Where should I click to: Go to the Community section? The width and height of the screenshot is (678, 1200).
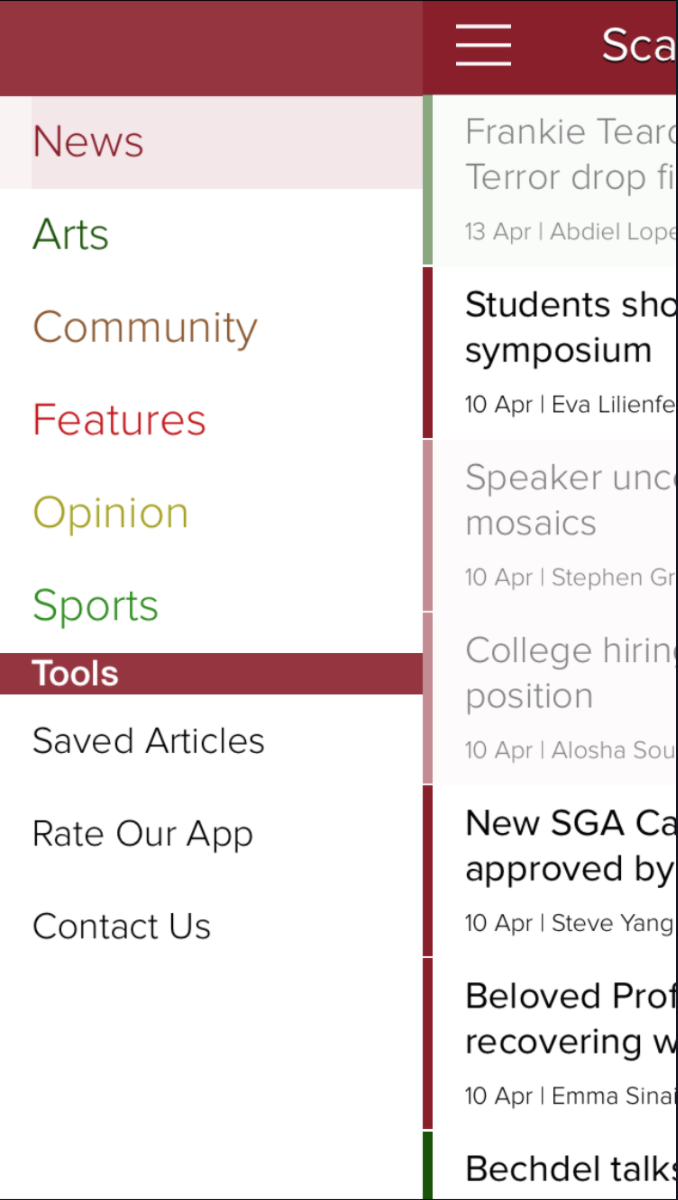[x=145, y=328]
